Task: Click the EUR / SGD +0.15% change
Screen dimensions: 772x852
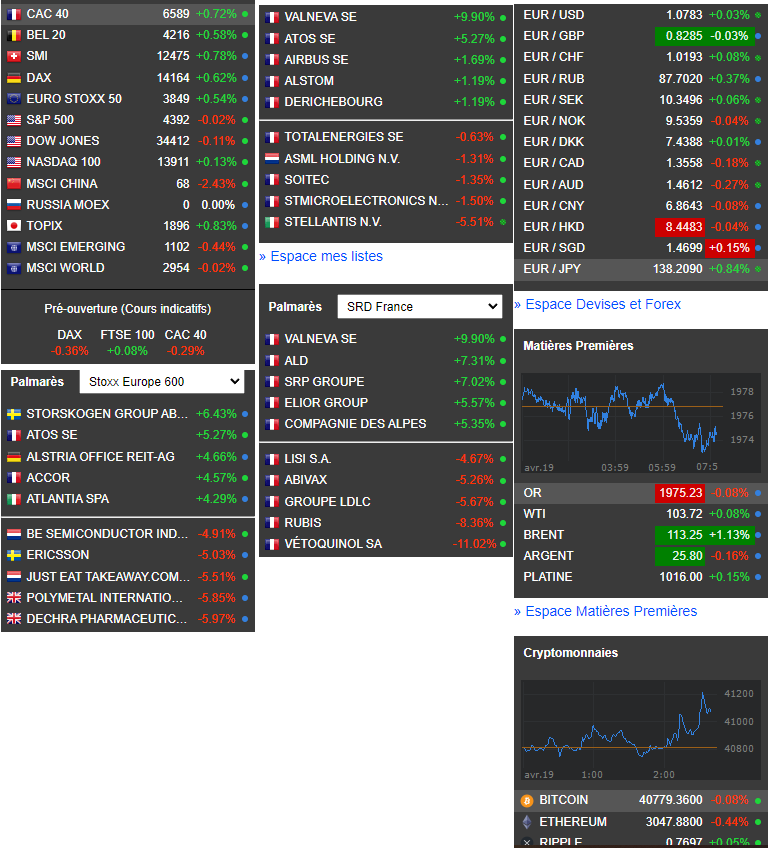Action: (x=730, y=248)
